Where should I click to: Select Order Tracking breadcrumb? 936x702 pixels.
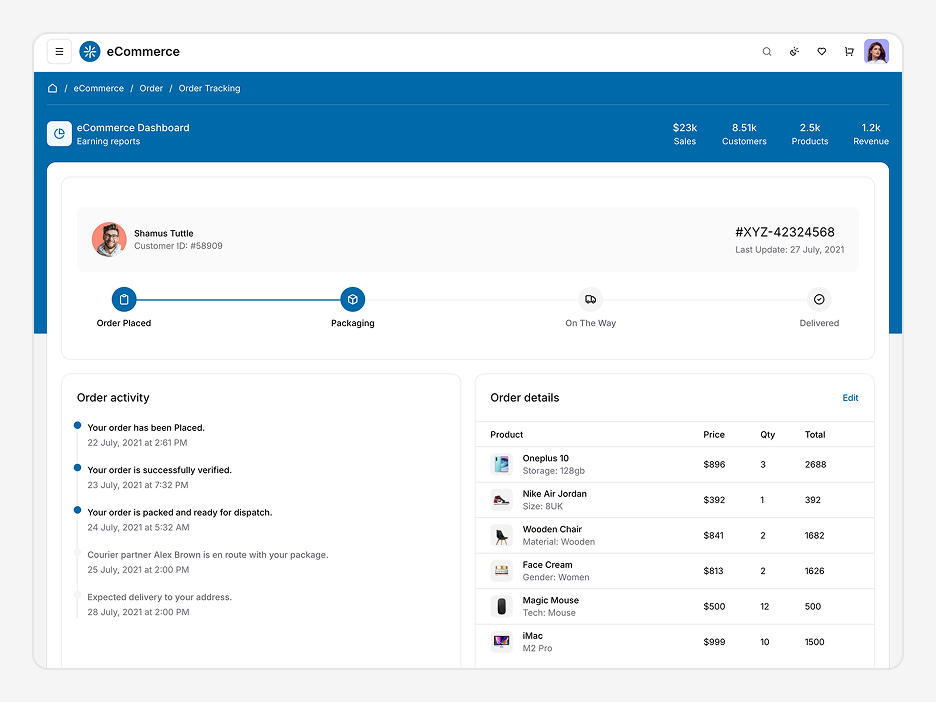point(210,88)
